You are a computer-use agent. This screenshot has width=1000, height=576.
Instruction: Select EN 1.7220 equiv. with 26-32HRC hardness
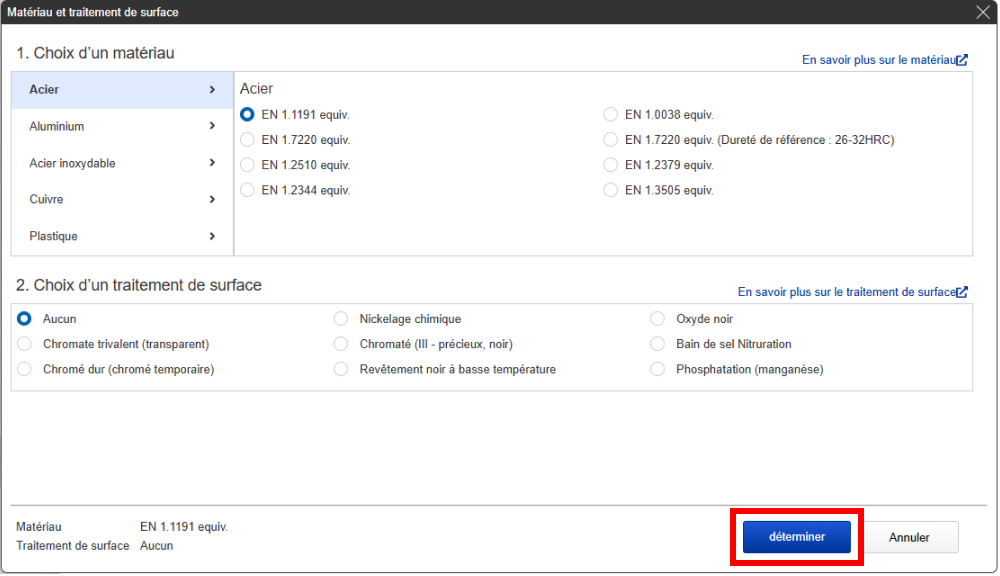pos(611,140)
